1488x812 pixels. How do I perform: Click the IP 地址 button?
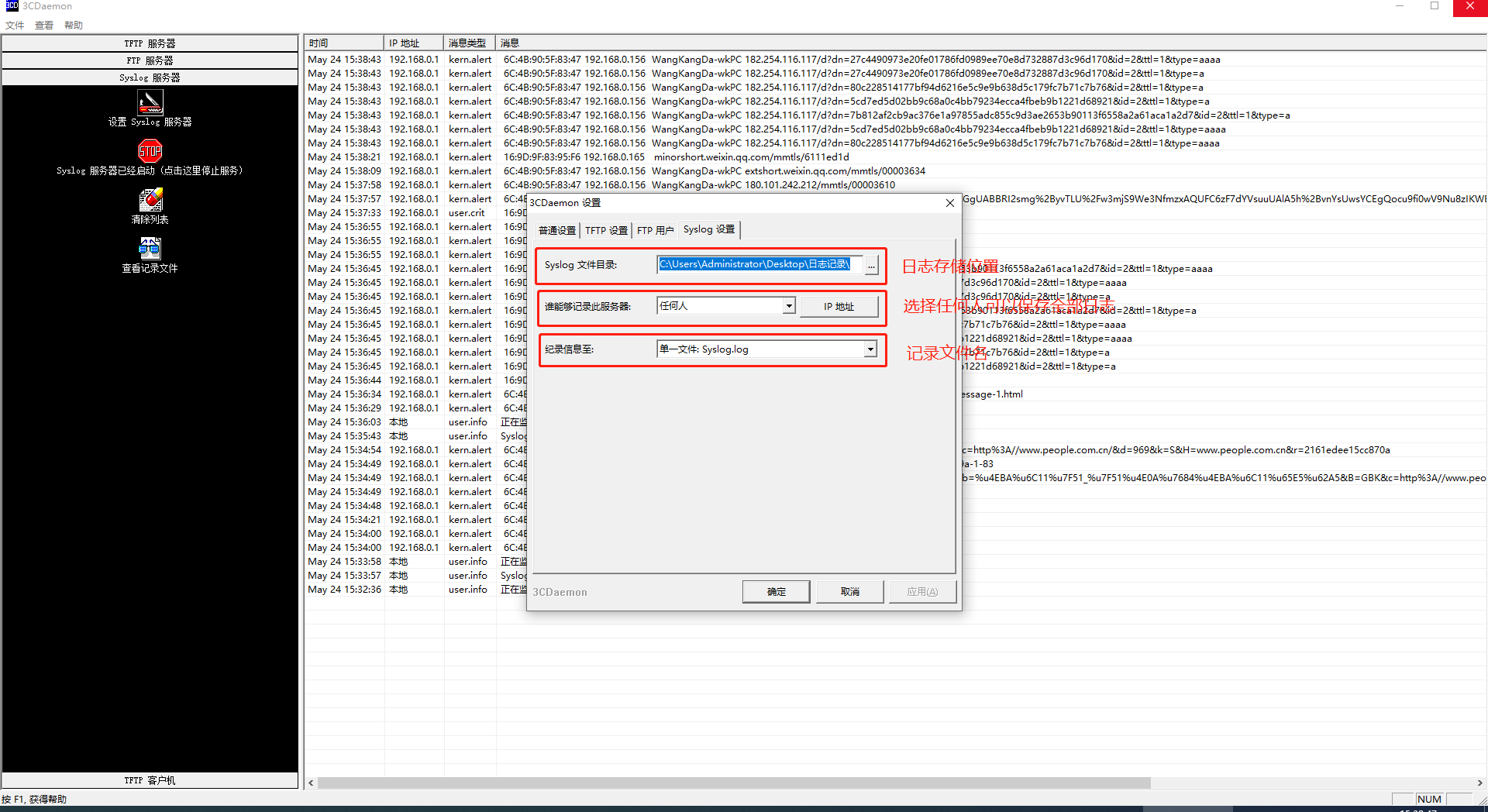(x=839, y=307)
